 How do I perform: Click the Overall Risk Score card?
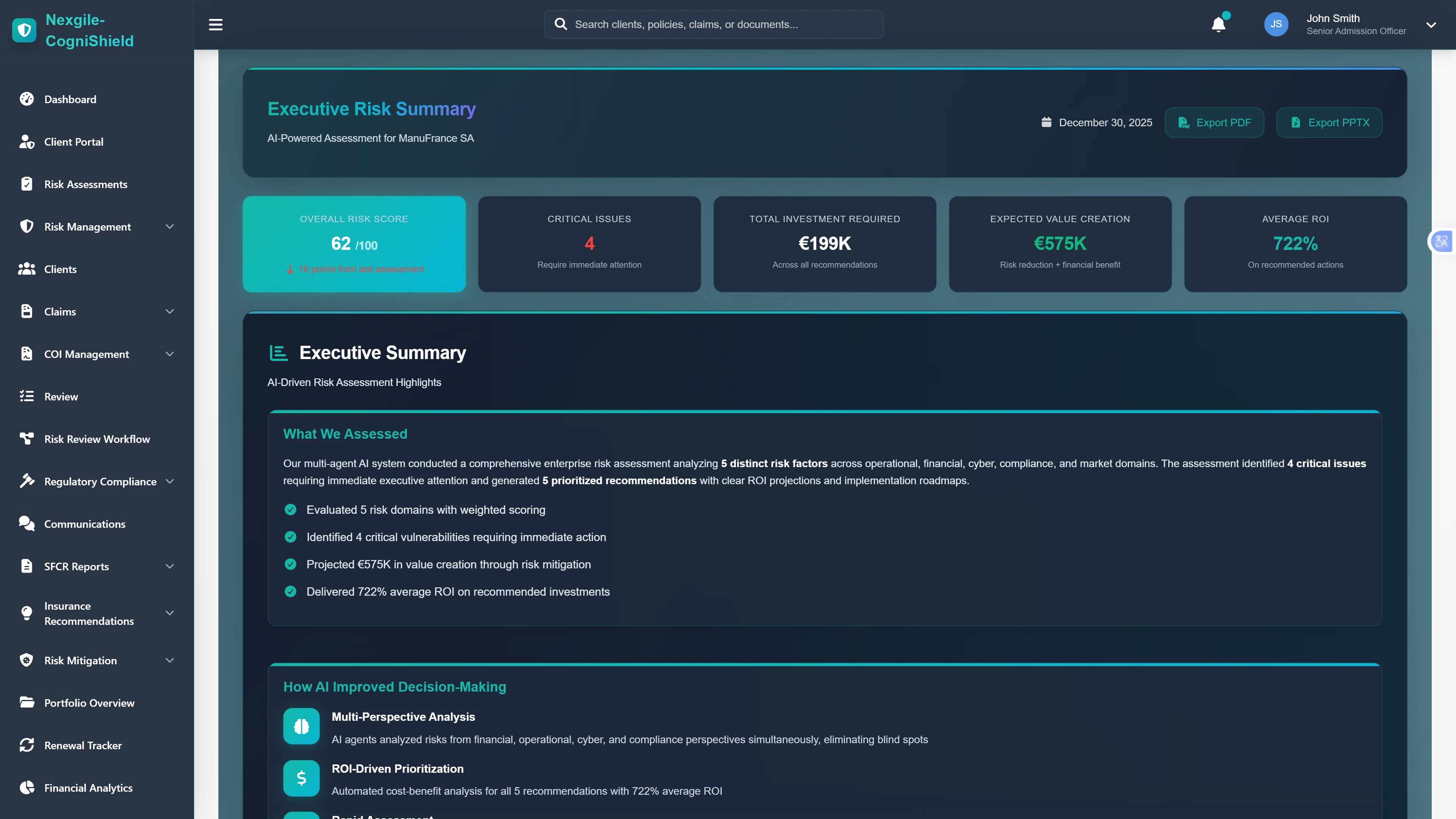pyautogui.click(x=354, y=244)
